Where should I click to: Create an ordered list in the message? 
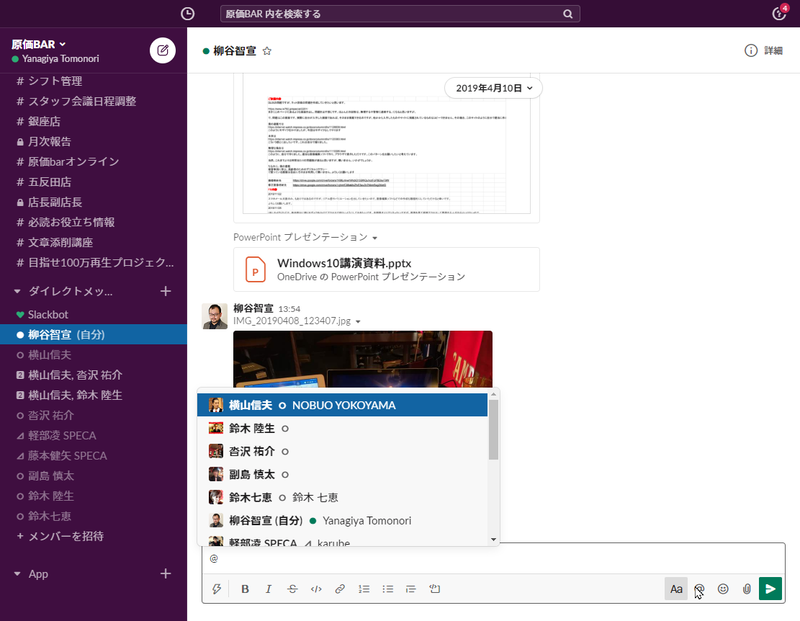(x=364, y=589)
